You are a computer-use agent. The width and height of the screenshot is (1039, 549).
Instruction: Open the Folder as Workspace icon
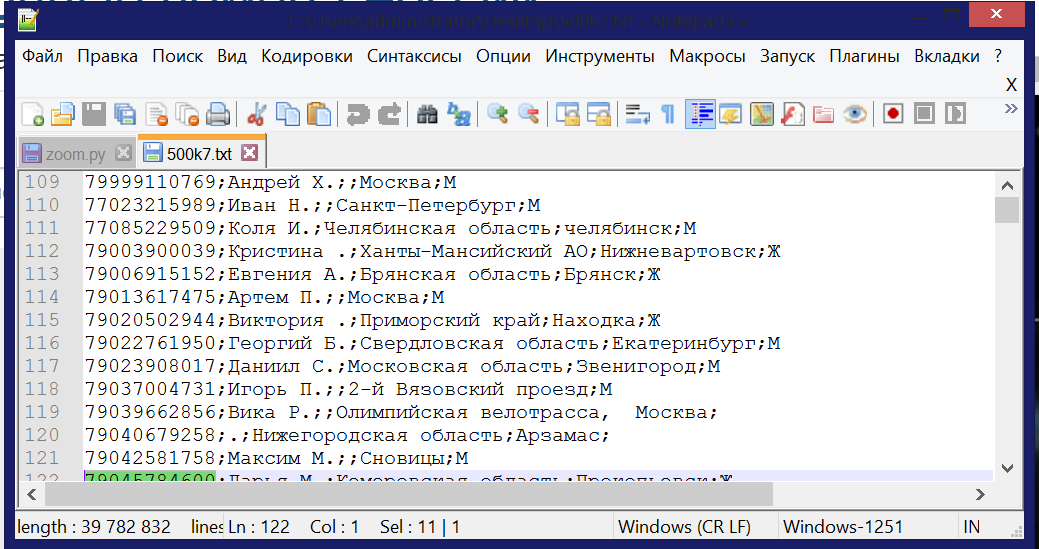pos(823,115)
